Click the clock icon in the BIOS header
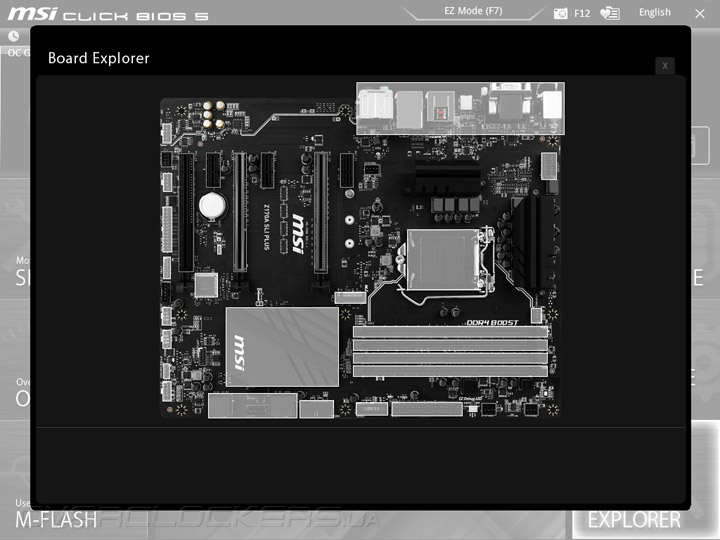This screenshot has height=540, width=720. tap(14, 36)
